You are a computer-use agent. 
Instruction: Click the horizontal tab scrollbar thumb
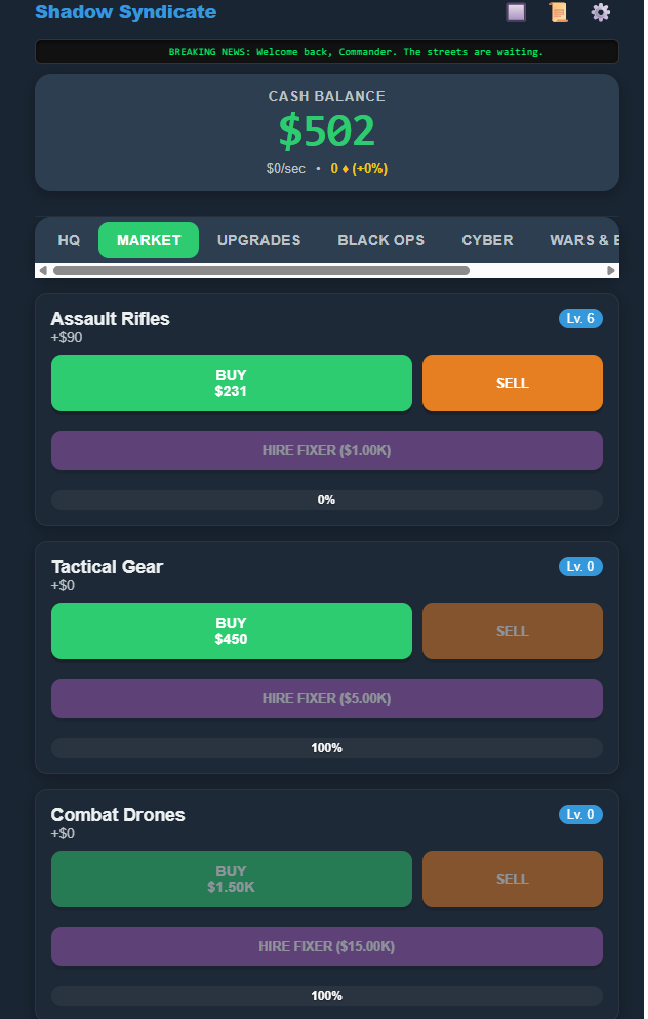coord(261,270)
